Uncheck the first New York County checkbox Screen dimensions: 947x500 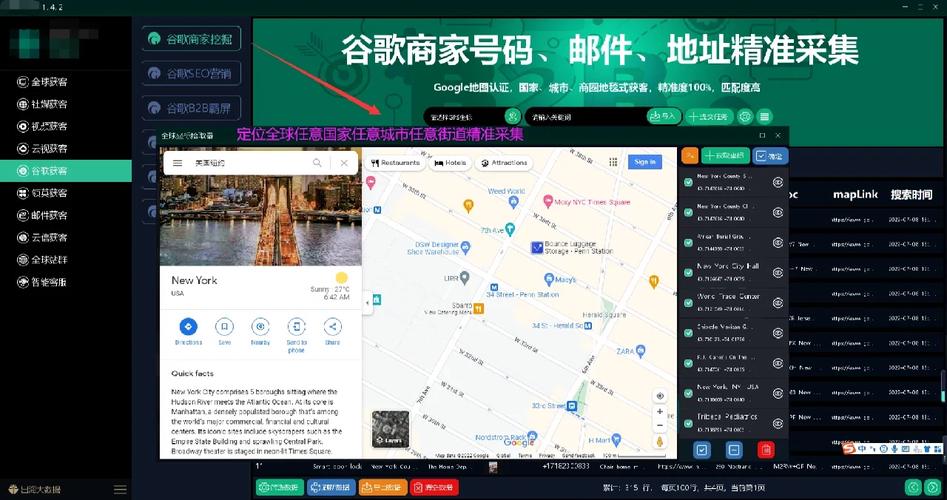(688, 182)
